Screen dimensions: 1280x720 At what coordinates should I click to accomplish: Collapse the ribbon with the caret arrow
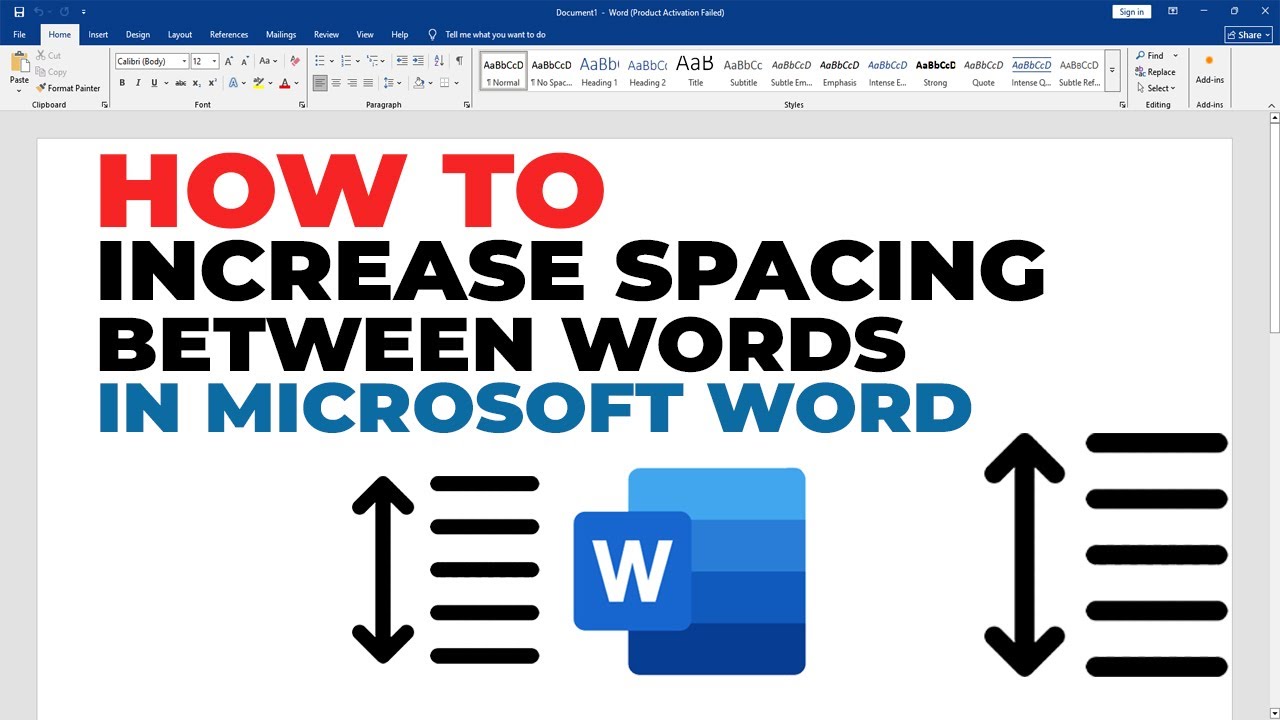pyautogui.click(x=1272, y=104)
